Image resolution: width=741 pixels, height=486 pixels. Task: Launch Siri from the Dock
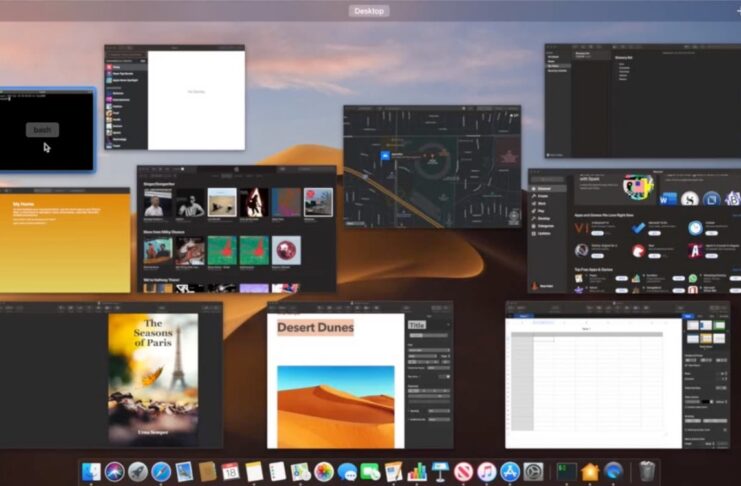coord(114,471)
